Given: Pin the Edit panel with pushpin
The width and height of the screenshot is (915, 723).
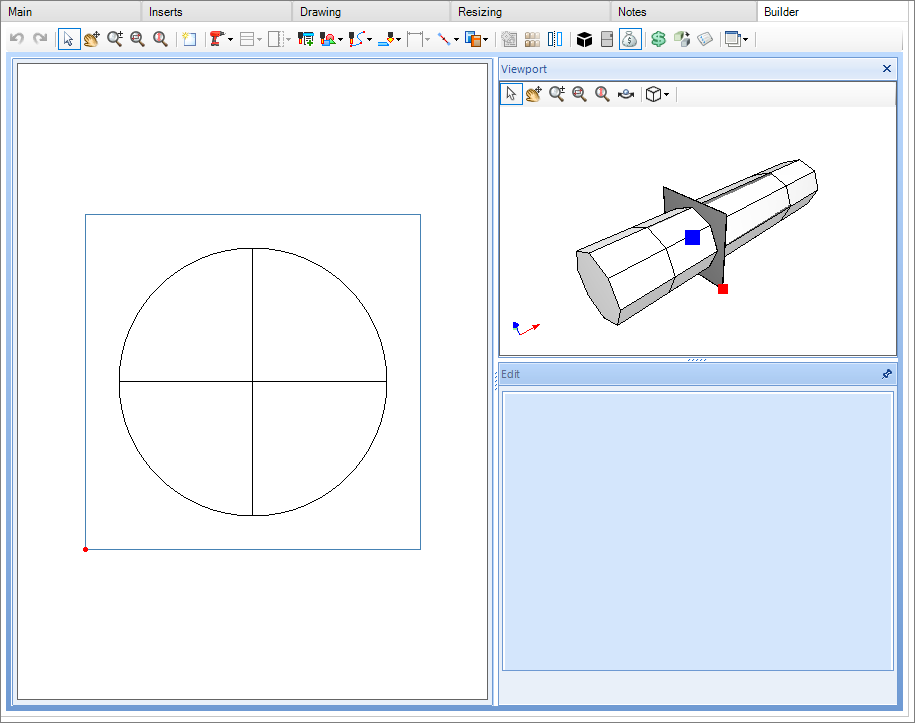Looking at the screenshot, I should (886, 374).
